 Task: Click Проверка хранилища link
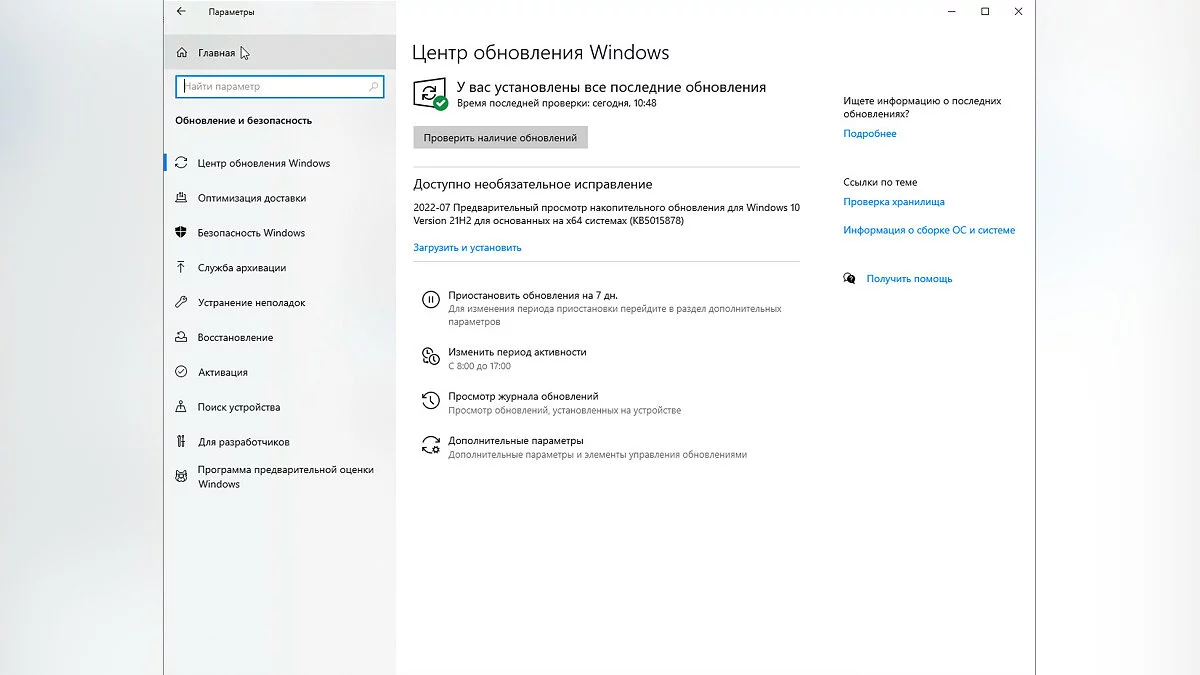coord(893,202)
